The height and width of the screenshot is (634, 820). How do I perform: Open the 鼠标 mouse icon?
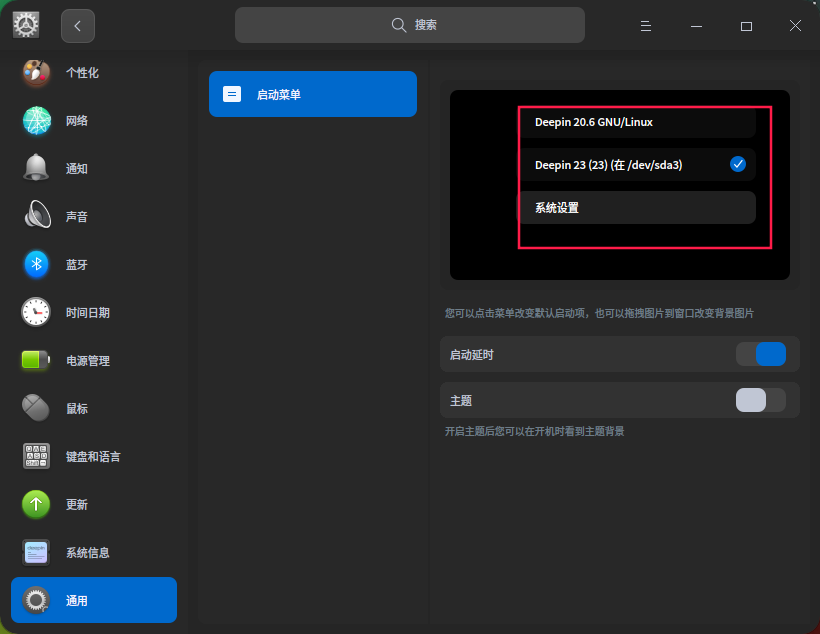pyautogui.click(x=36, y=408)
